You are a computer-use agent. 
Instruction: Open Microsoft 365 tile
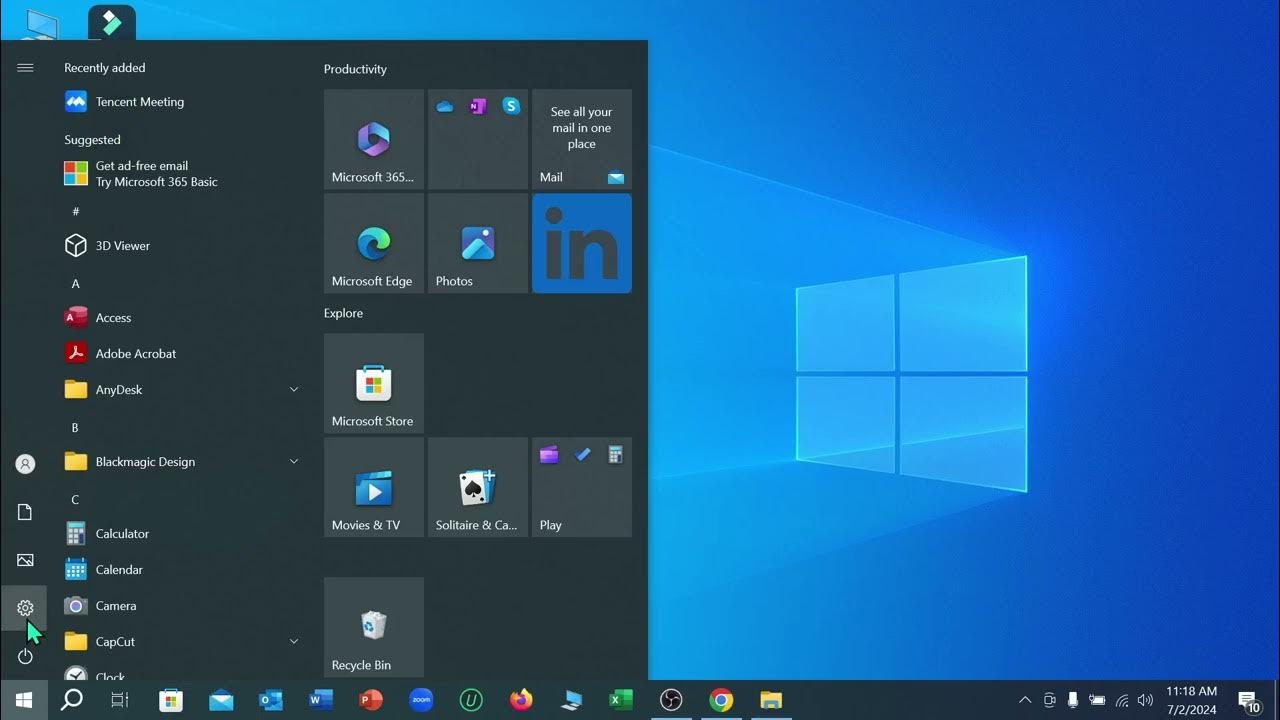(x=374, y=139)
